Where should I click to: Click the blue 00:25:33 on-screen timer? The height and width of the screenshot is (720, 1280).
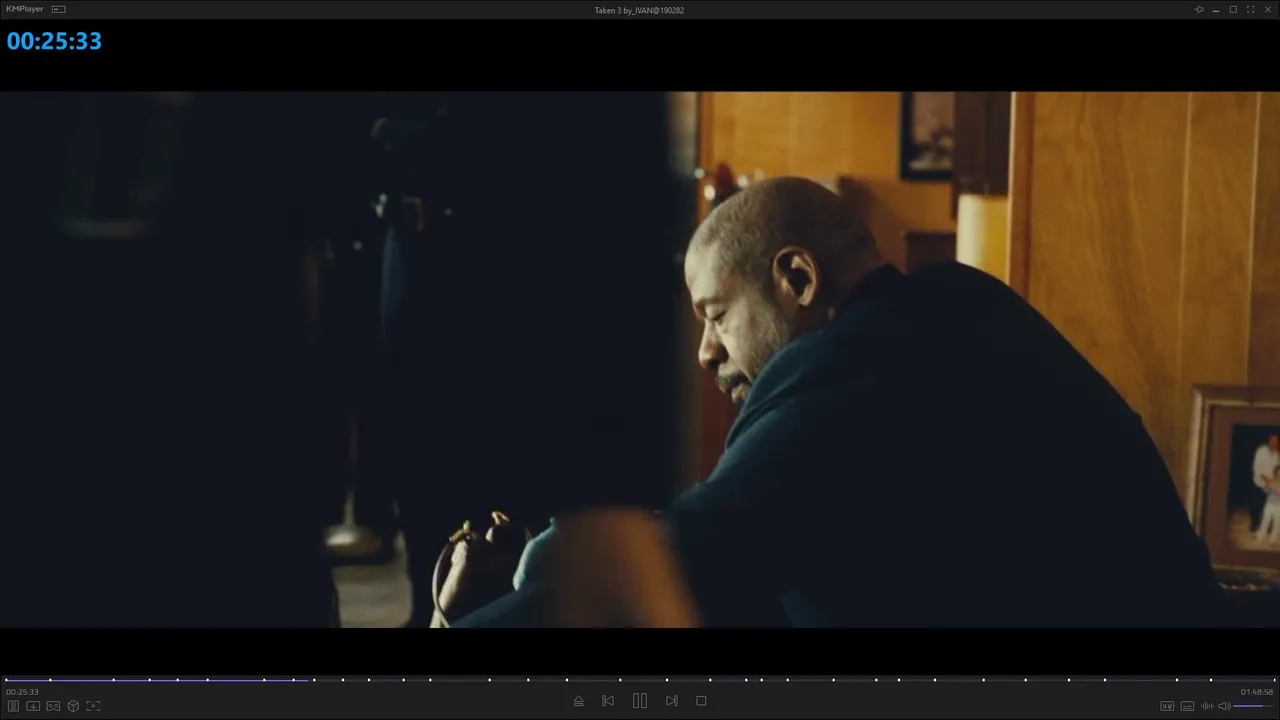tap(54, 41)
